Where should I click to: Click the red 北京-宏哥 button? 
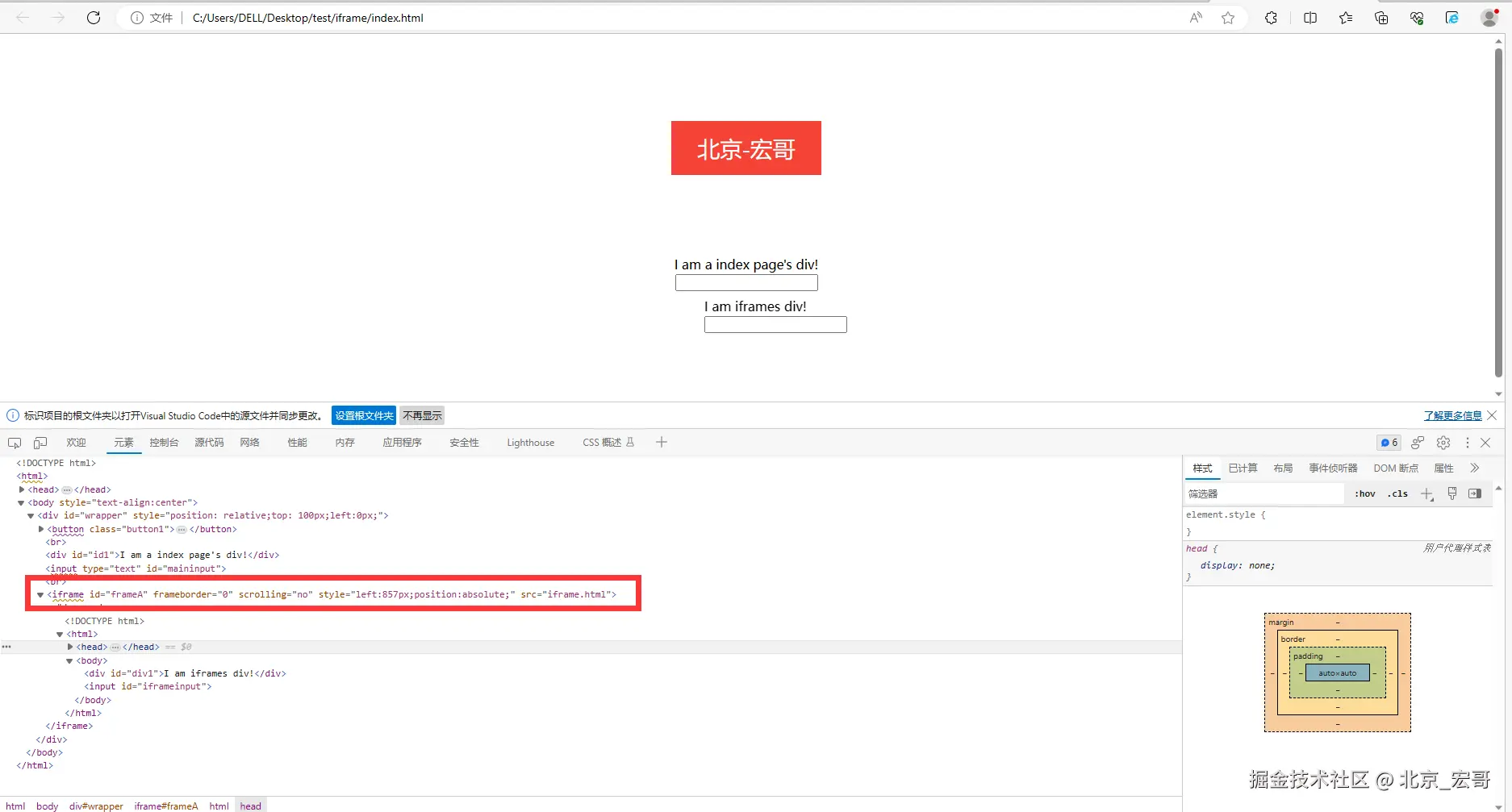(746, 148)
